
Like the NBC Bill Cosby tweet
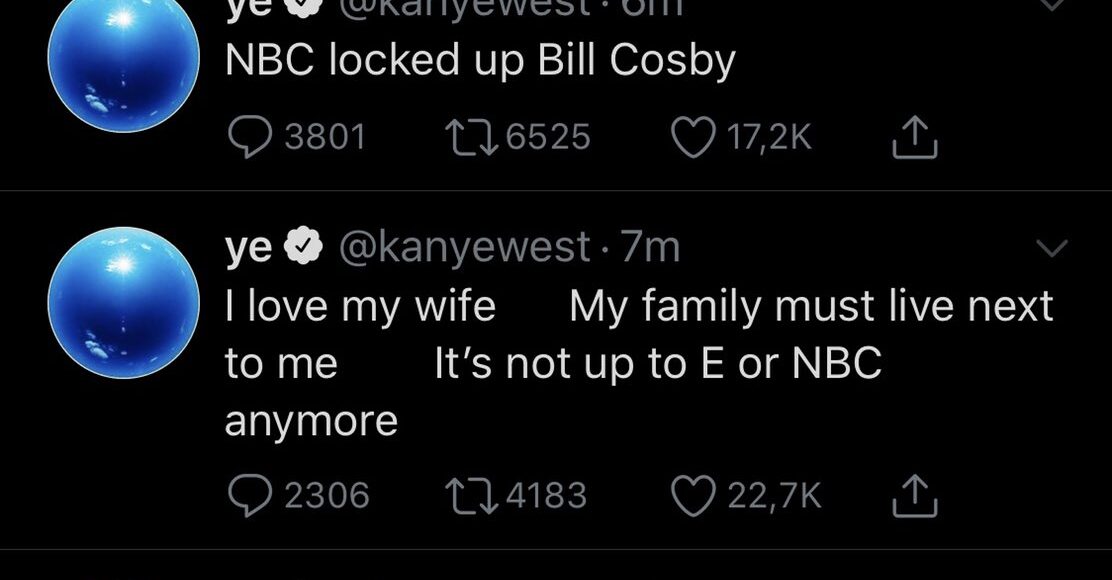690,137
